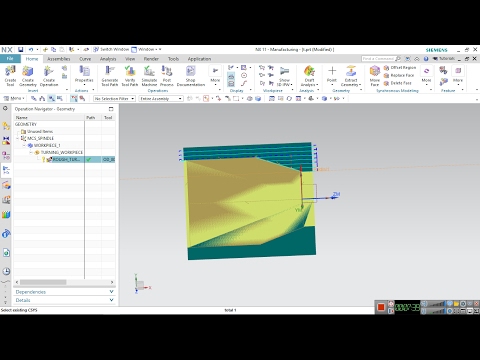Open the Window dropdown in title bar

(146, 49)
